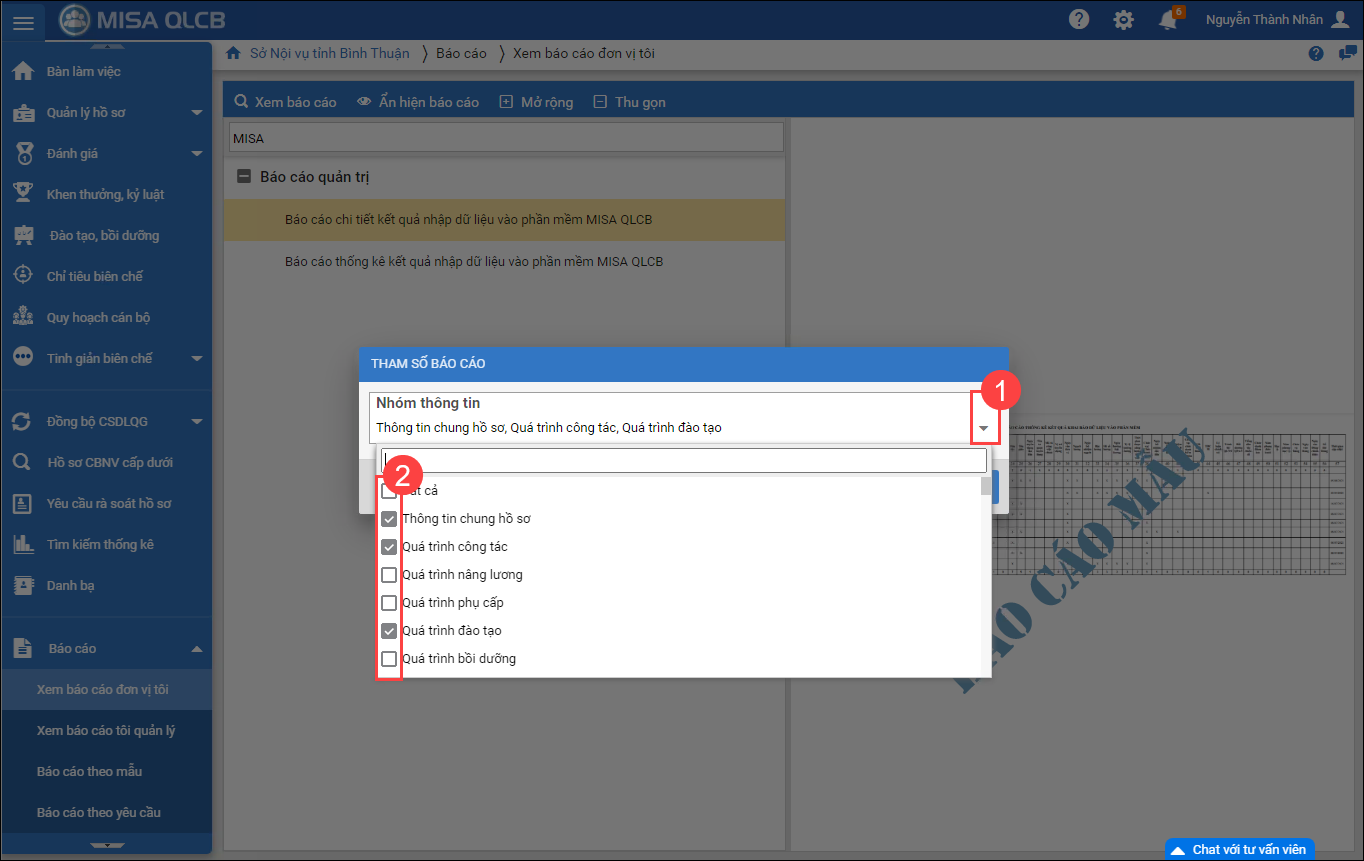Image resolution: width=1364 pixels, height=861 pixels.
Task: Open the hamburger menu icon
Action: 23,21
